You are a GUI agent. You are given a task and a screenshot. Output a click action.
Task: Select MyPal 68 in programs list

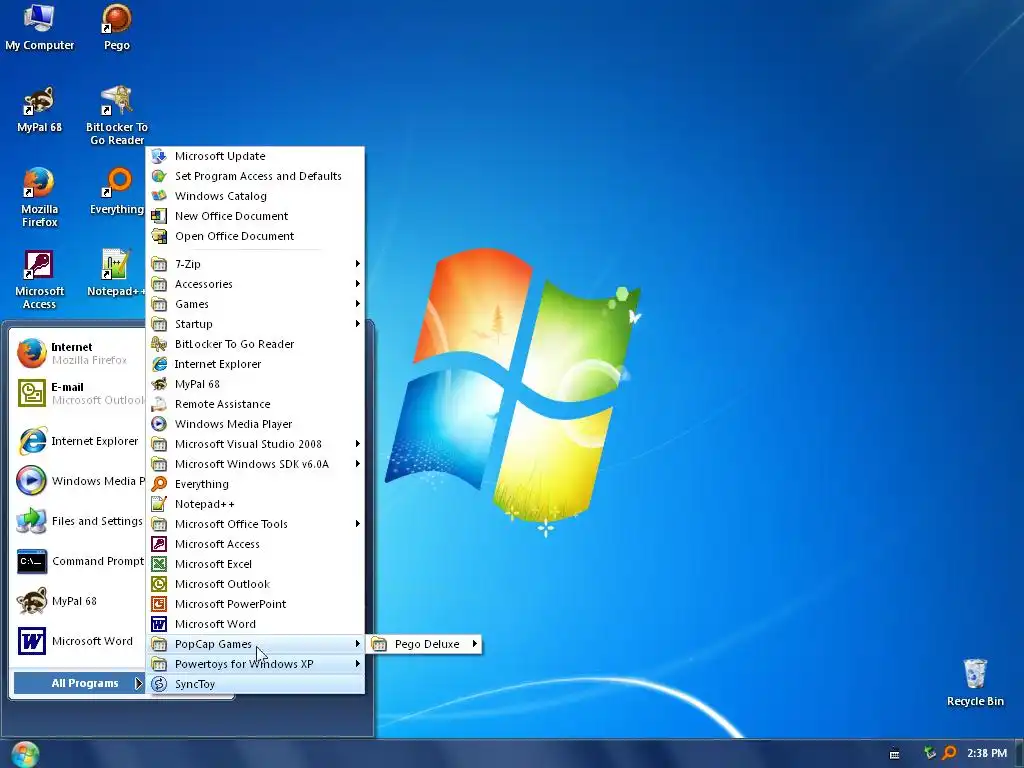[x=255, y=384]
